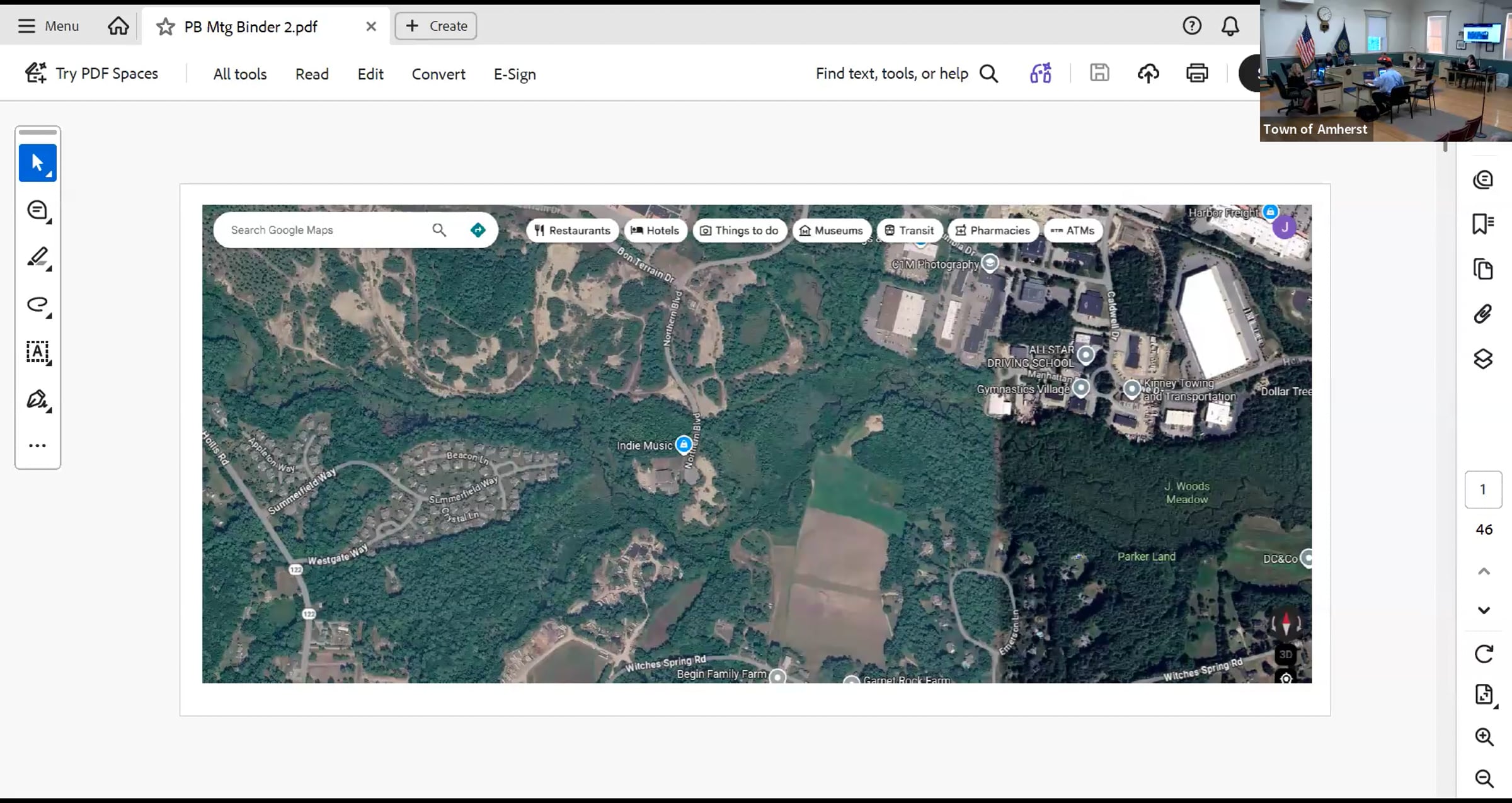Click the Museums filter chip
This screenshot has width=1512, height=803.
(x=831, y=231)
